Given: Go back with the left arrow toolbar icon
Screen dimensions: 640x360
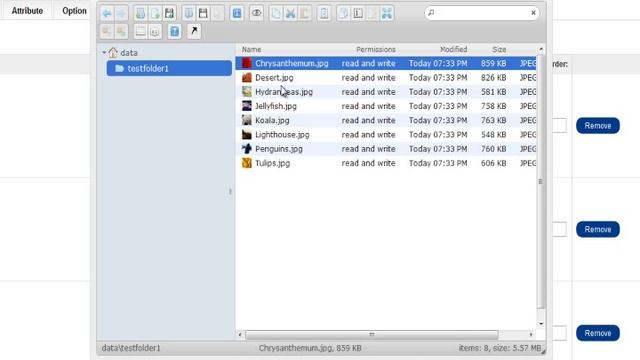Looking at the screenshot, I should (107, 13).
